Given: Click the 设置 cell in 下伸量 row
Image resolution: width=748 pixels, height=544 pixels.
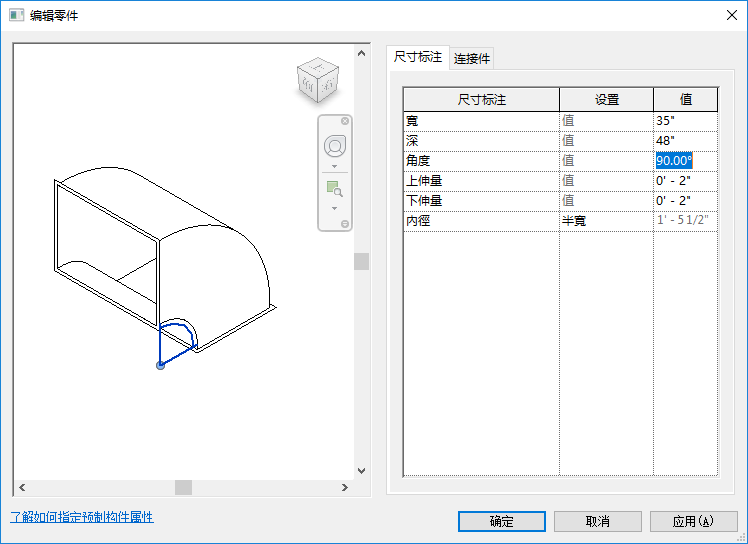Looking at the screenshot, I should [606, 201].
